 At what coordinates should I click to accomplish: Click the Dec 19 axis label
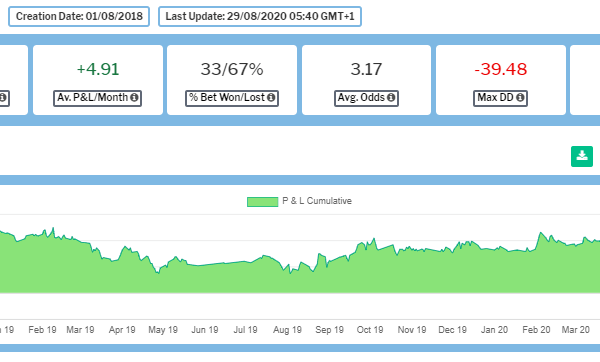click(453, 330)
